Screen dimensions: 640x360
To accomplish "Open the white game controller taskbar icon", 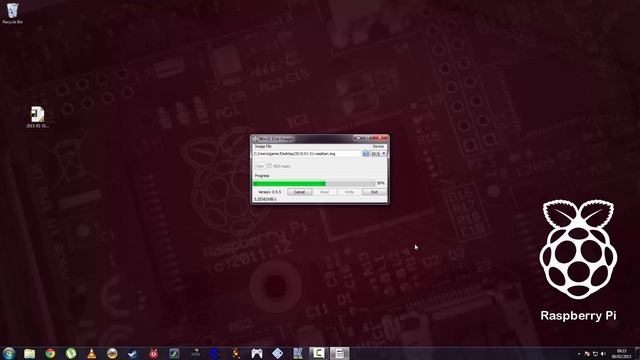I will (257, 353).
